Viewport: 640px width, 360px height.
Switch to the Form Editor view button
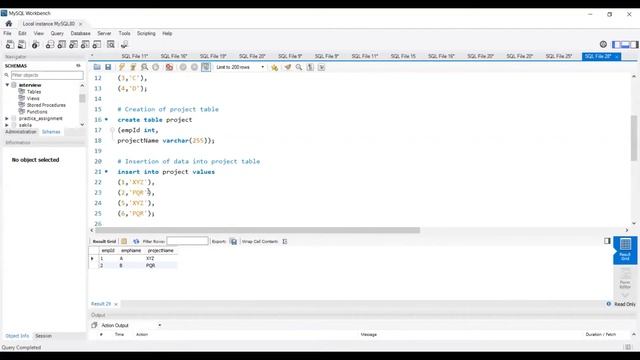(x=625, y=278)
